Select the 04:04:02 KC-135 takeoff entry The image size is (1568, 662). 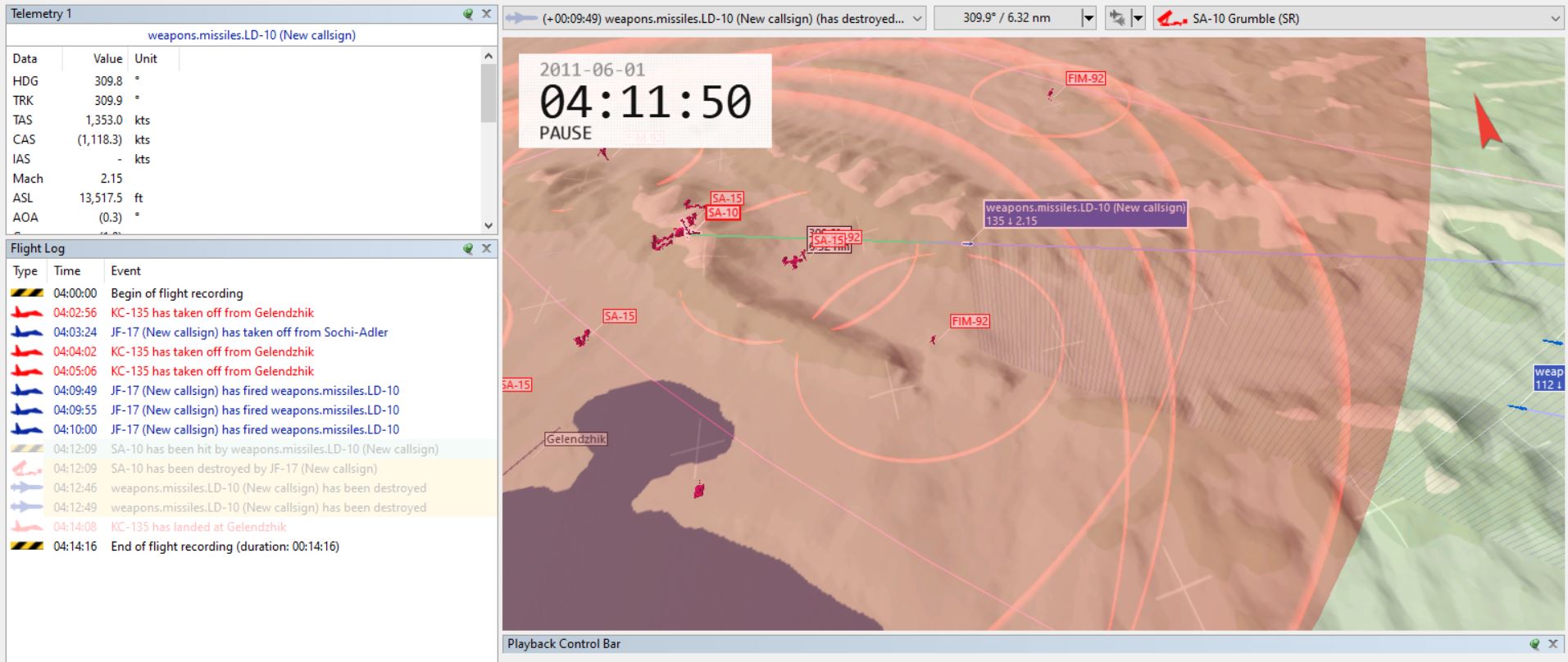(x=252, y=351)
